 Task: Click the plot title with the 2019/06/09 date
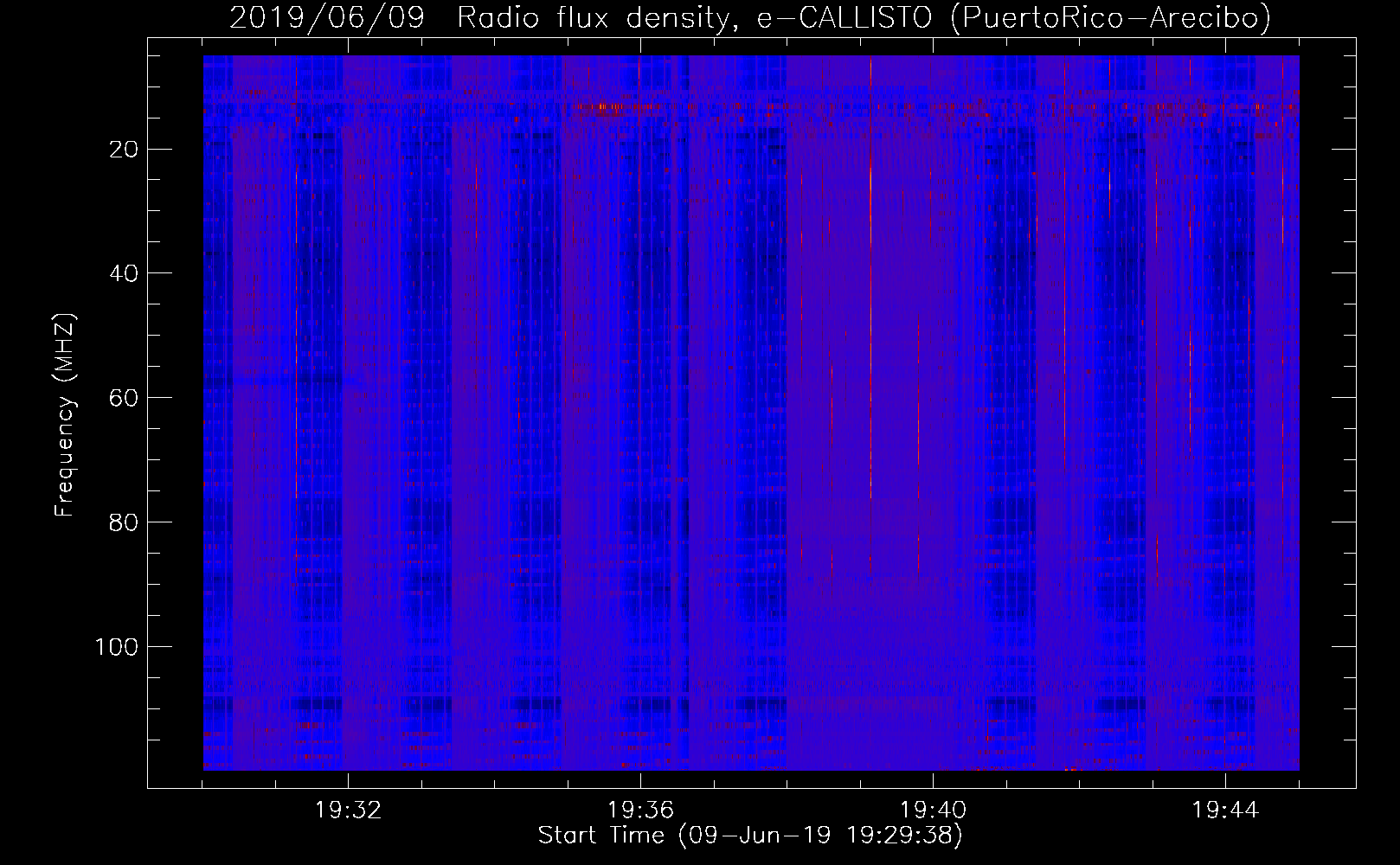tap(750, 17)
